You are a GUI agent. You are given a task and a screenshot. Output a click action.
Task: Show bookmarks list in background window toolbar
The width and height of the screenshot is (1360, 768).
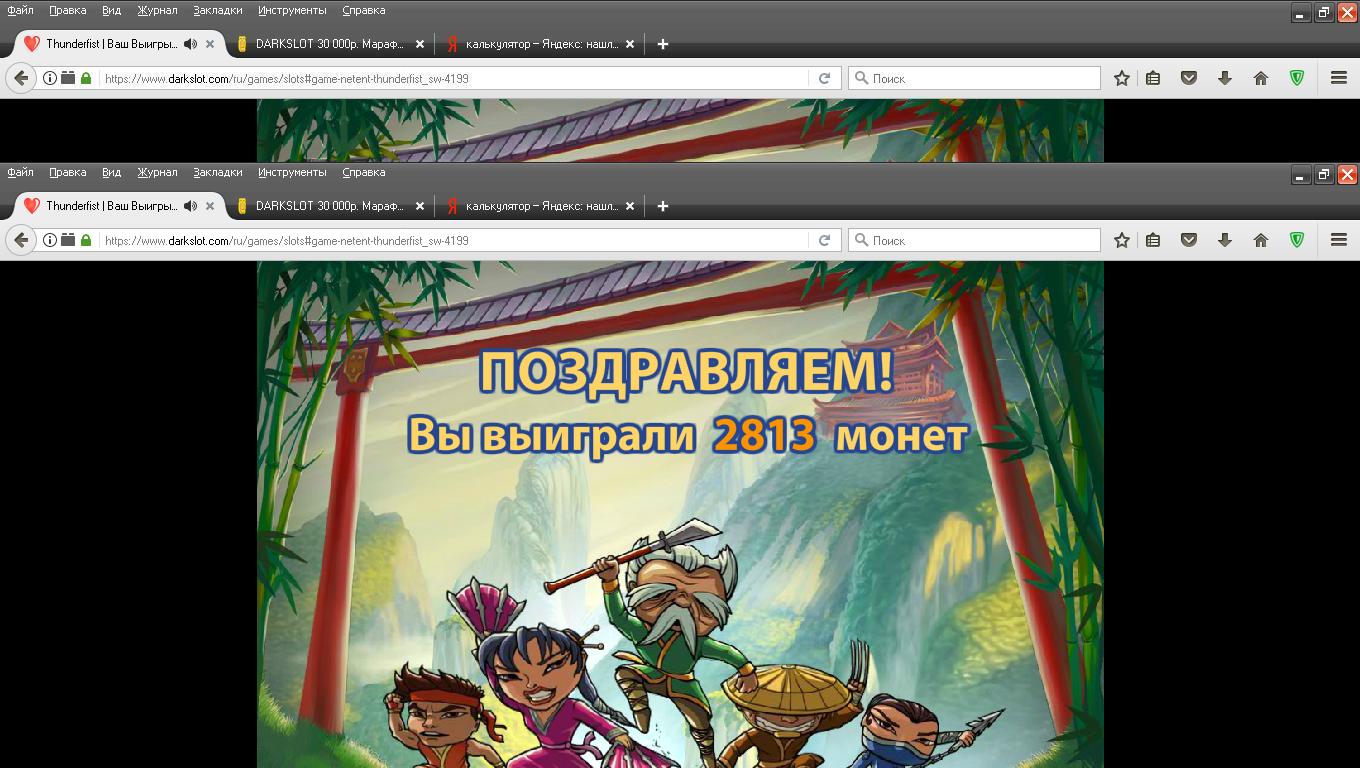pyautogui.click(x=1153, y=78)
